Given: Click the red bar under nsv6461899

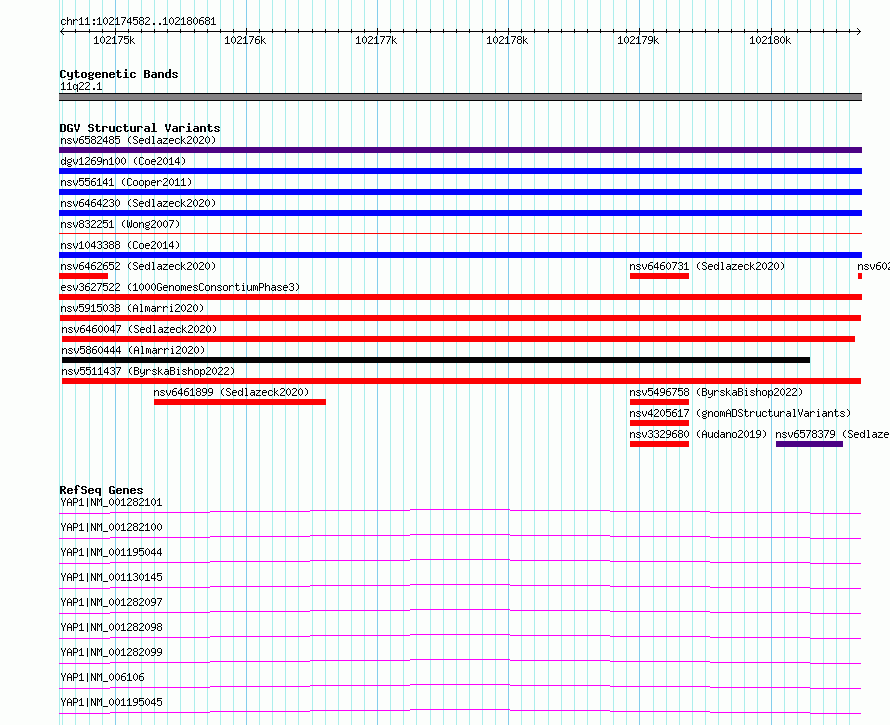Looking at the screenshot, I should [x=240, y=402].
